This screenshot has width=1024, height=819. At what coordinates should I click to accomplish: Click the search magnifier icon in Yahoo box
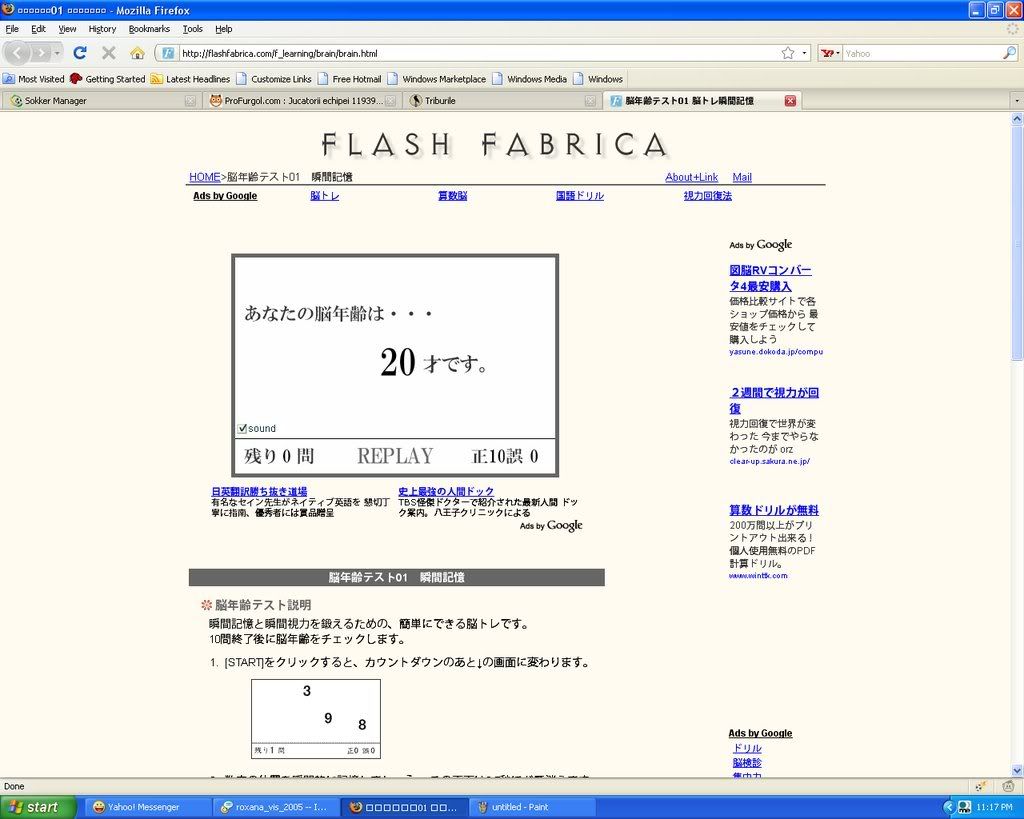point(1009,53)
